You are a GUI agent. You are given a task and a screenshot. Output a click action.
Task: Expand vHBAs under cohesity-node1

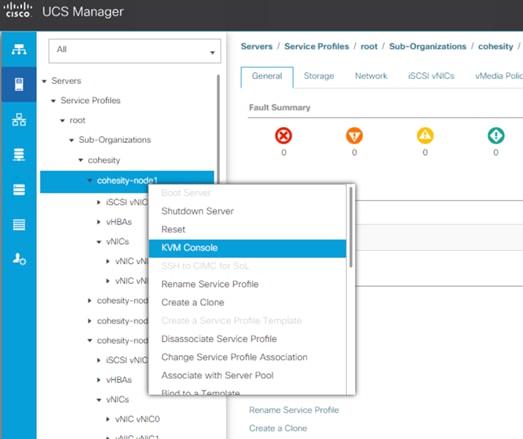pos(99,222)
